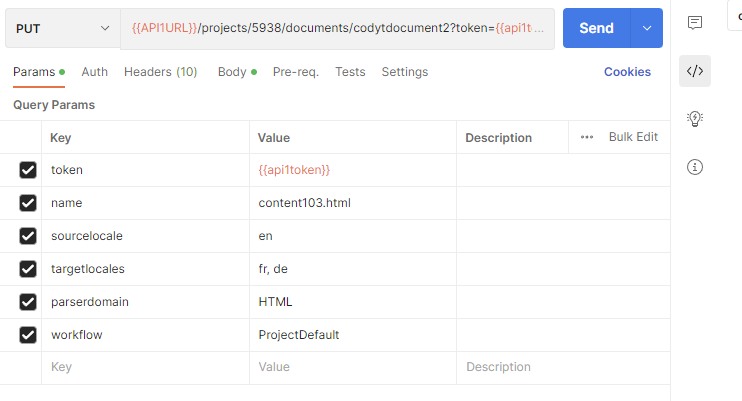Click Bulk Edit for query params

tap(633, 137)
